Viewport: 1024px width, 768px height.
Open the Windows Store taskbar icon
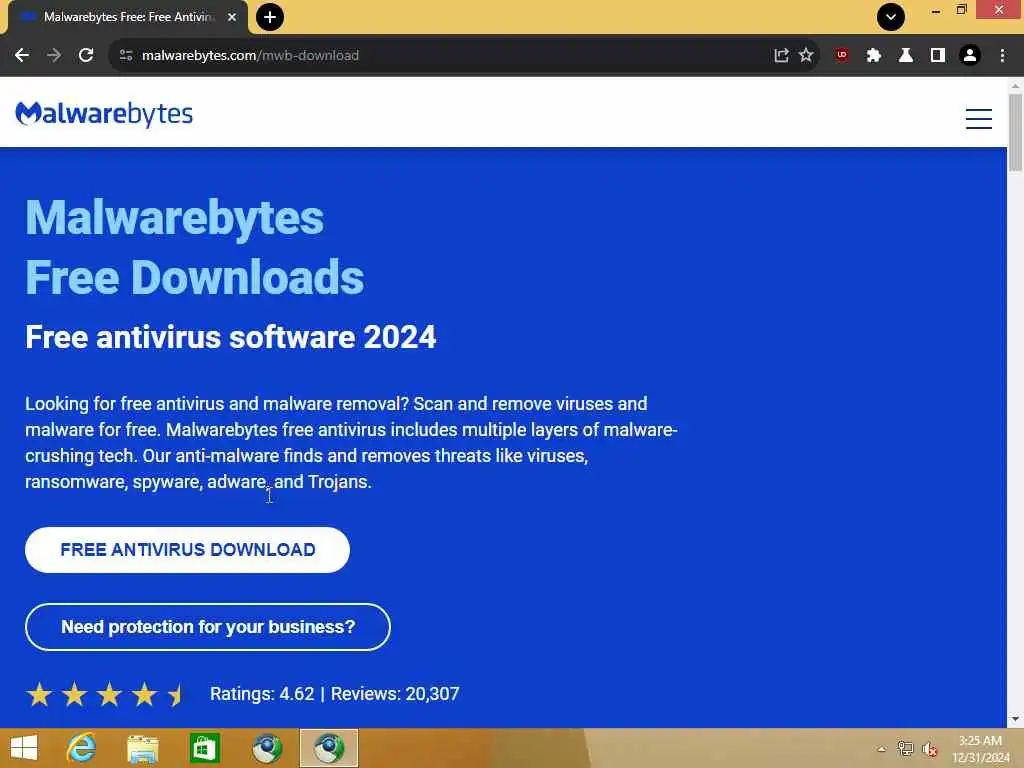(204, 748)
